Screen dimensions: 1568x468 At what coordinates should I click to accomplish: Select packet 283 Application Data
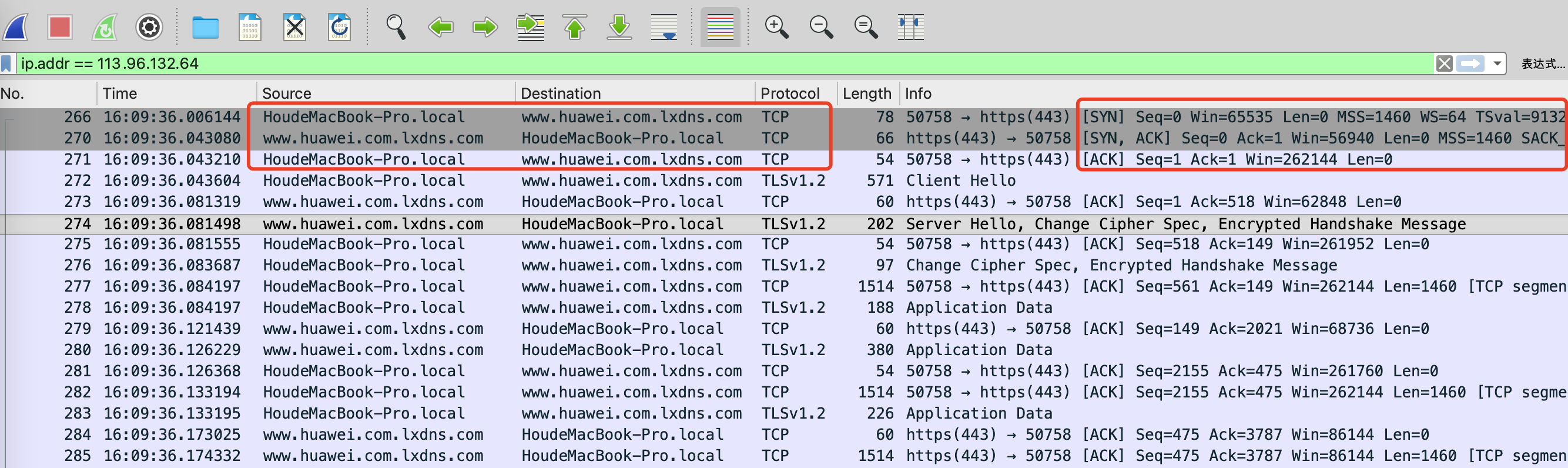click(x=784, y=413)
